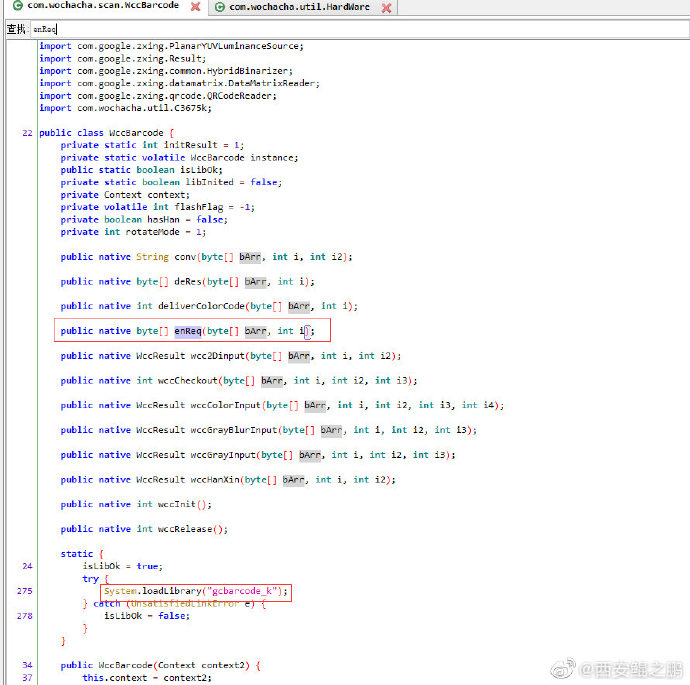The height and width of the screenshot is (685, 690).
Task: Click the flashFlag field declaration
Action: coord(158,207)
